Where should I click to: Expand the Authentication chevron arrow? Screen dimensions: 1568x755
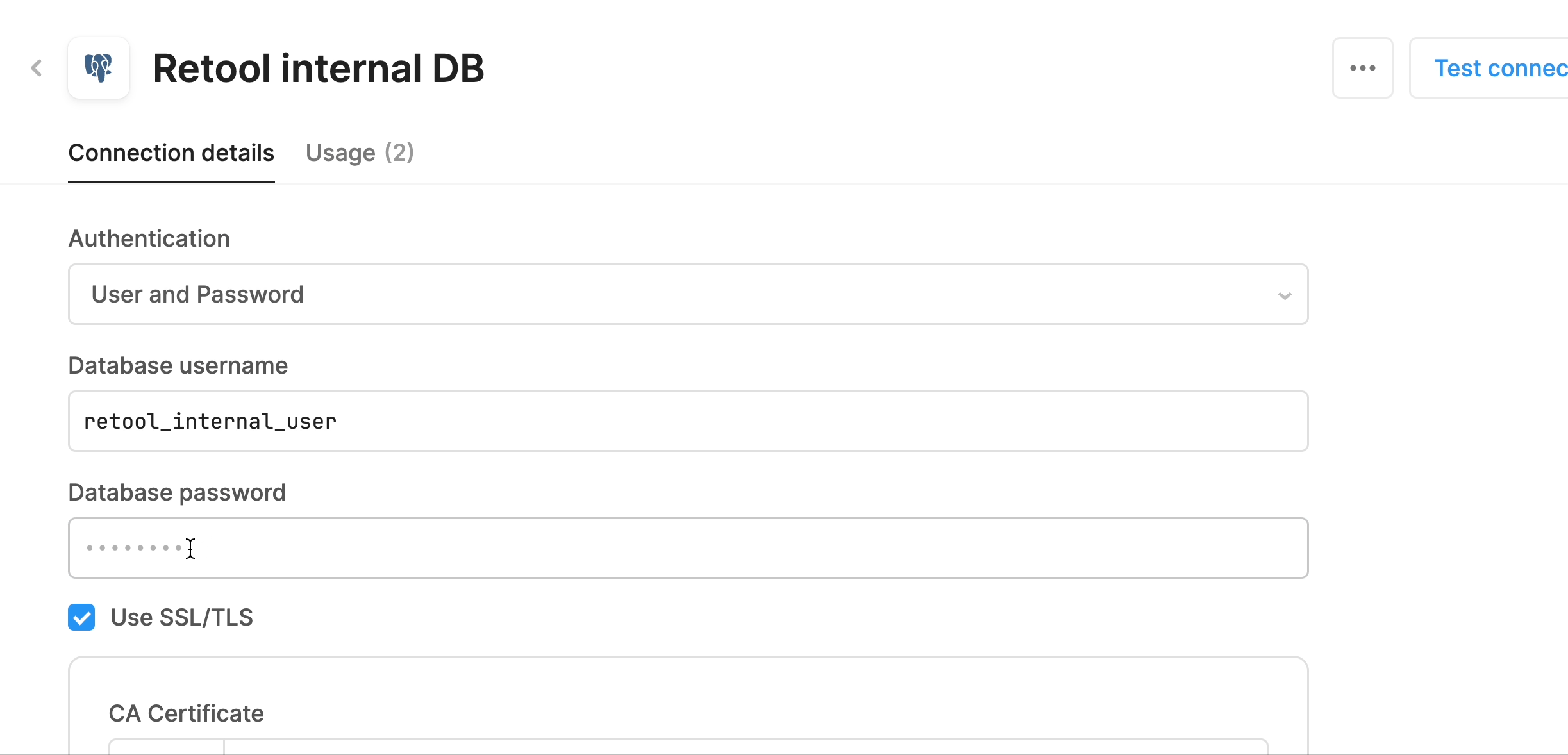pos(1284,295)
